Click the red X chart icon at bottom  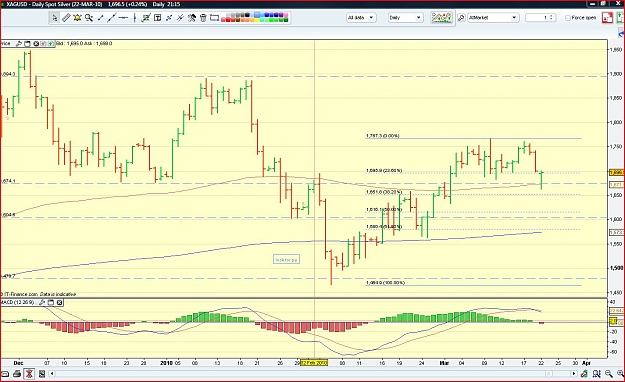click(x=29, y=374)
